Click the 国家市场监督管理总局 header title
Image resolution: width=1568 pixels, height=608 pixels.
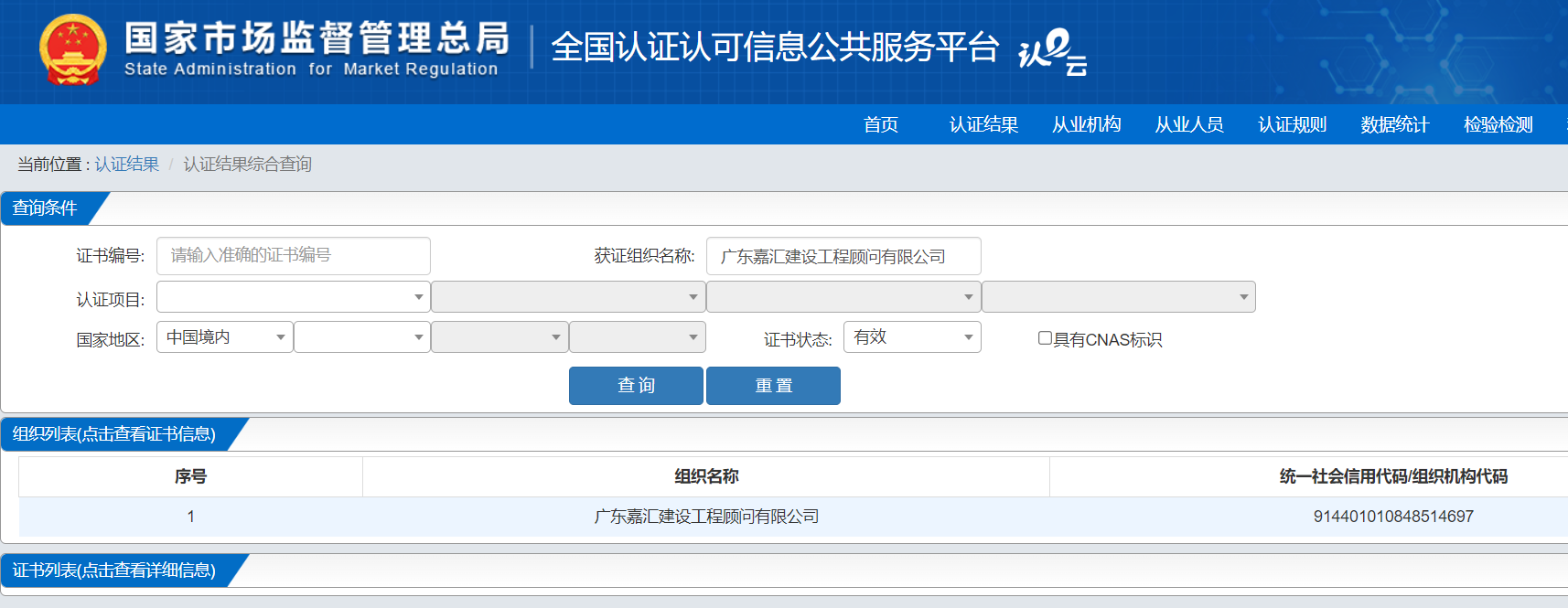point(317,38)
